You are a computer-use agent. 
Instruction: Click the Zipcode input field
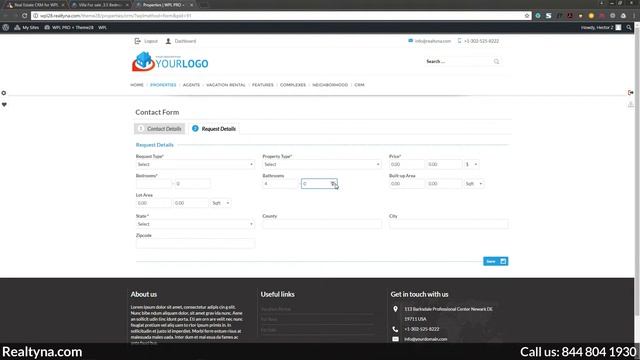[195, 244]
